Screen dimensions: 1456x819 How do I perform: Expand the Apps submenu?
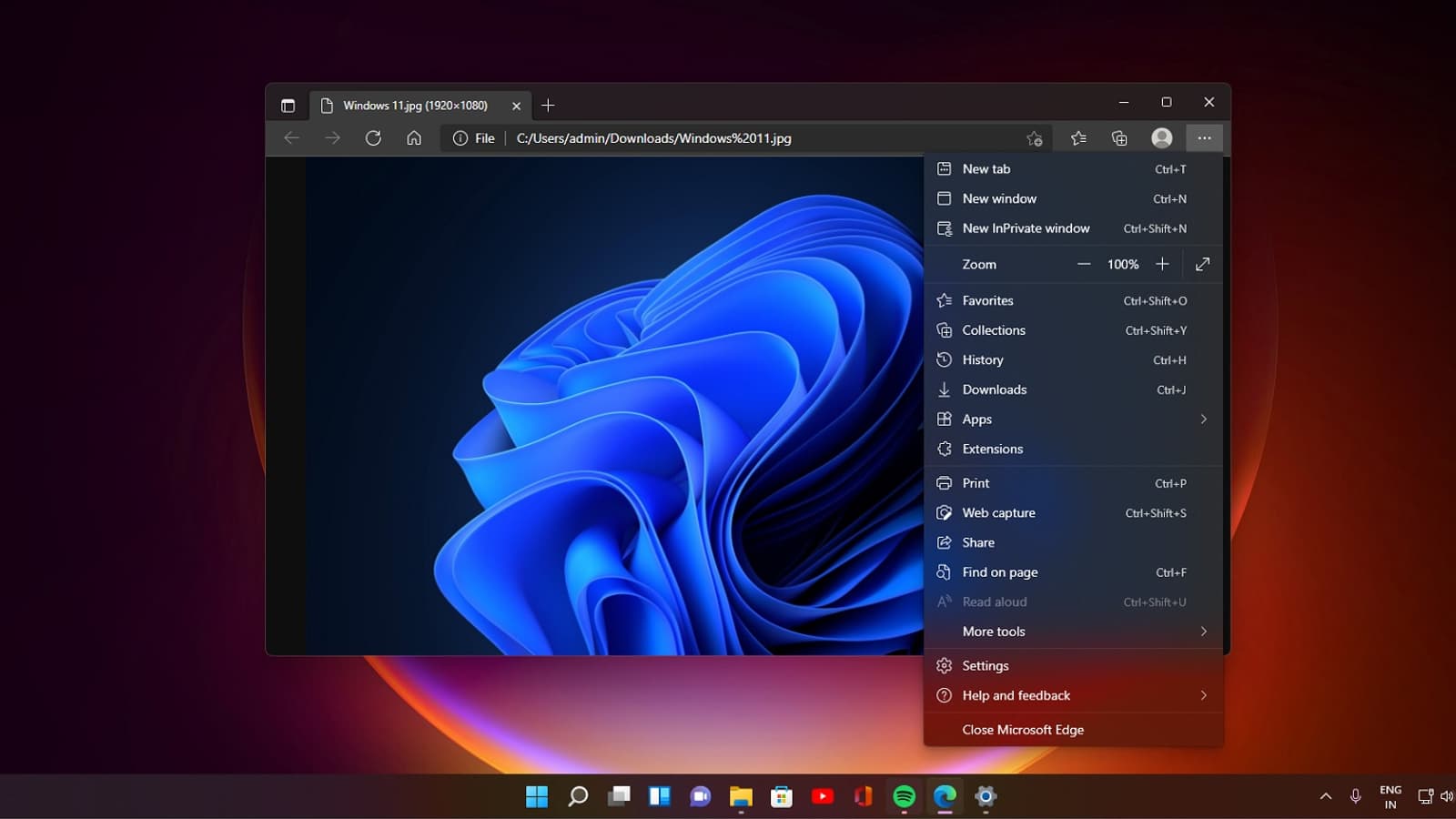1074,420
